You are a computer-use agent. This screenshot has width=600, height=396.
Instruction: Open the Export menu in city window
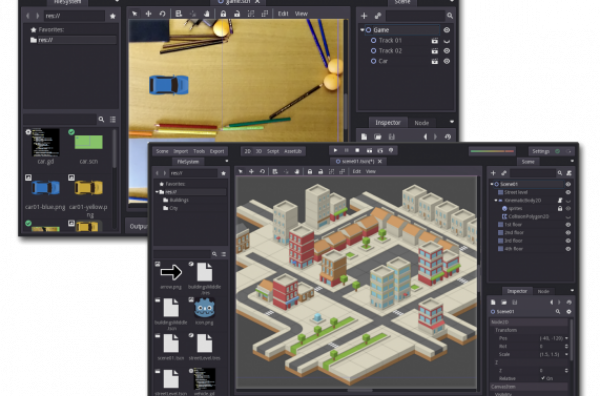point(217,151)
